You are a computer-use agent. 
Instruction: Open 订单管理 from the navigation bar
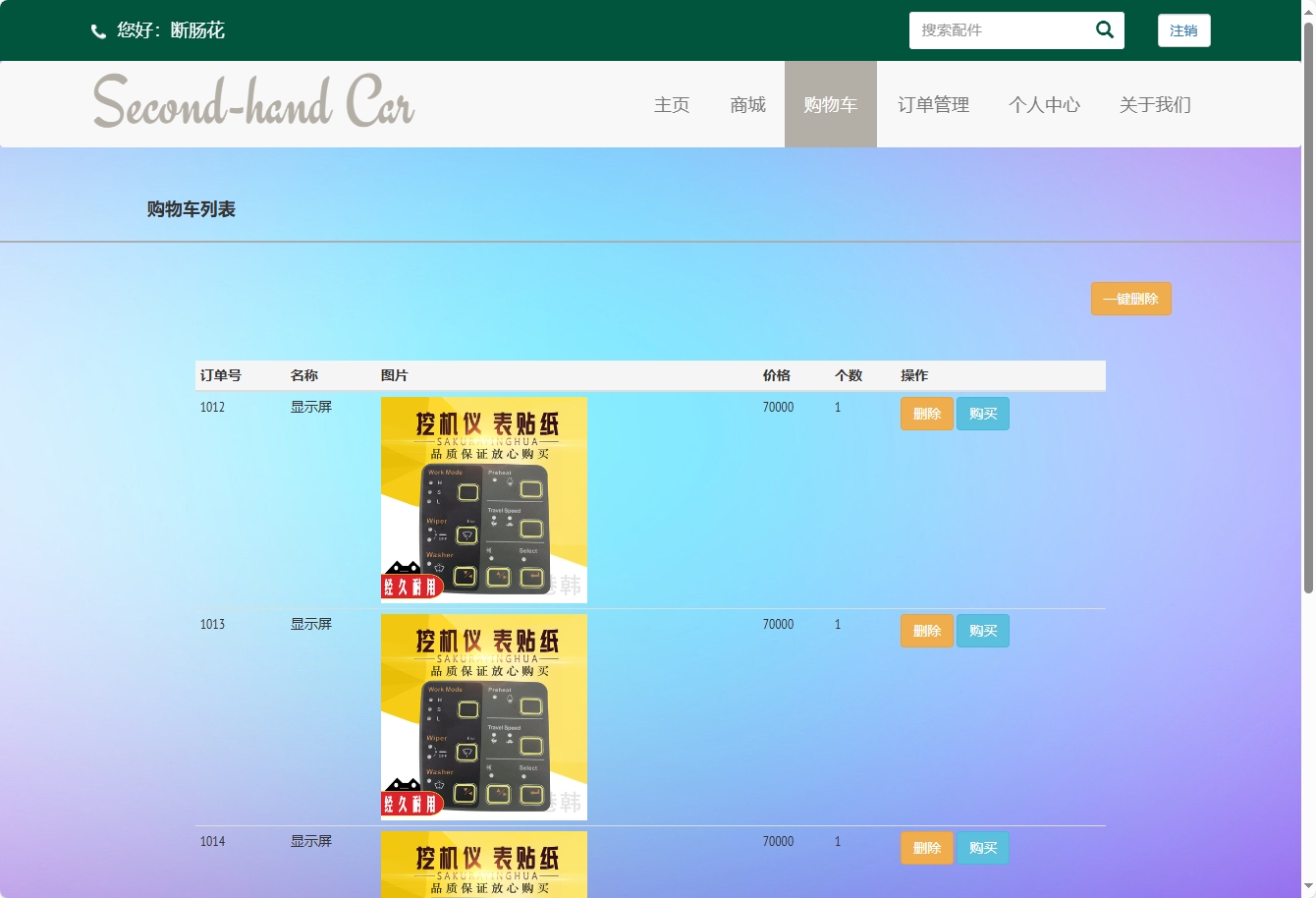[933, 104]
